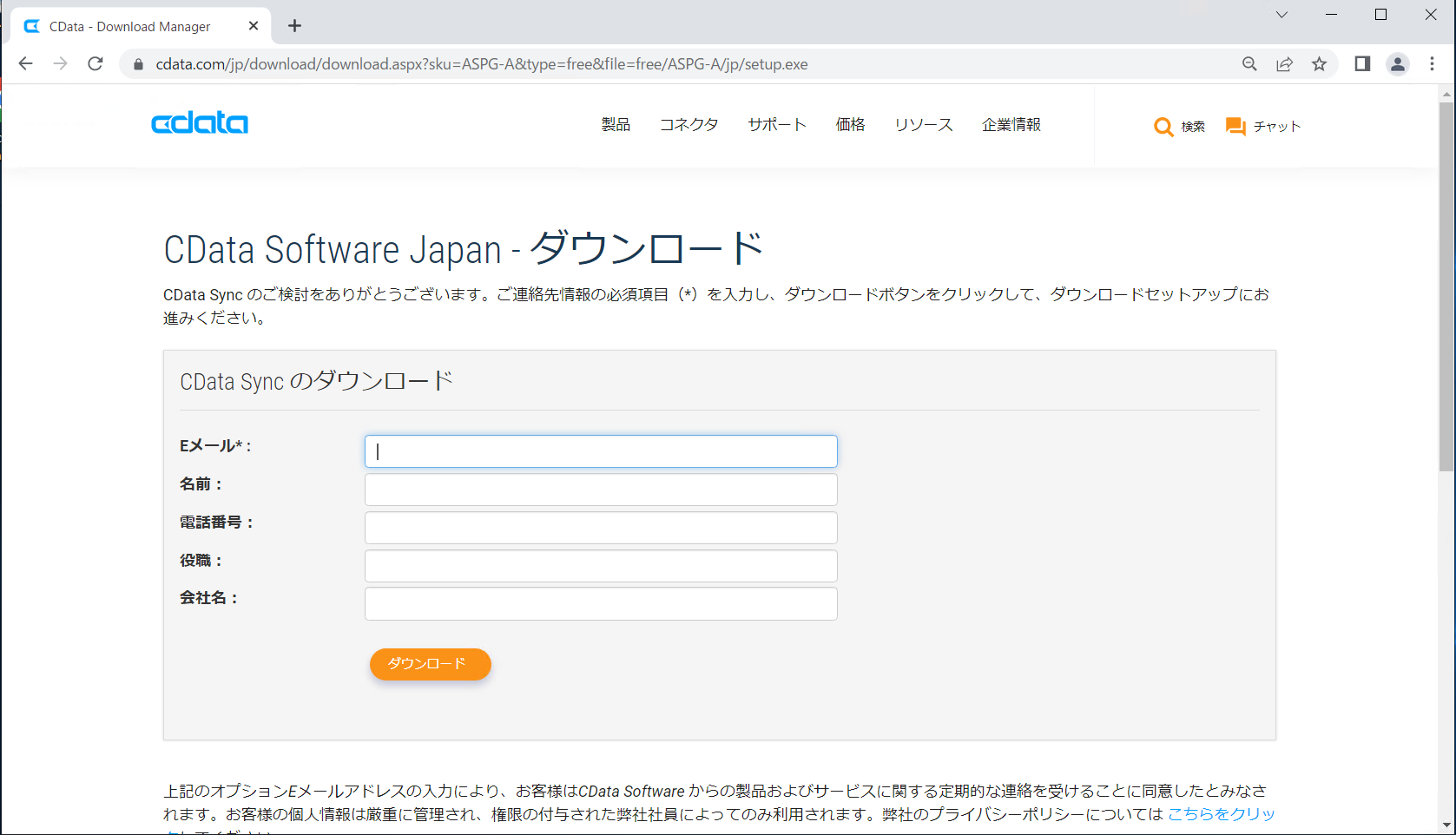The image size is (1456, 835).
Task: Share this page icon
Action: tap(1284, 64)
